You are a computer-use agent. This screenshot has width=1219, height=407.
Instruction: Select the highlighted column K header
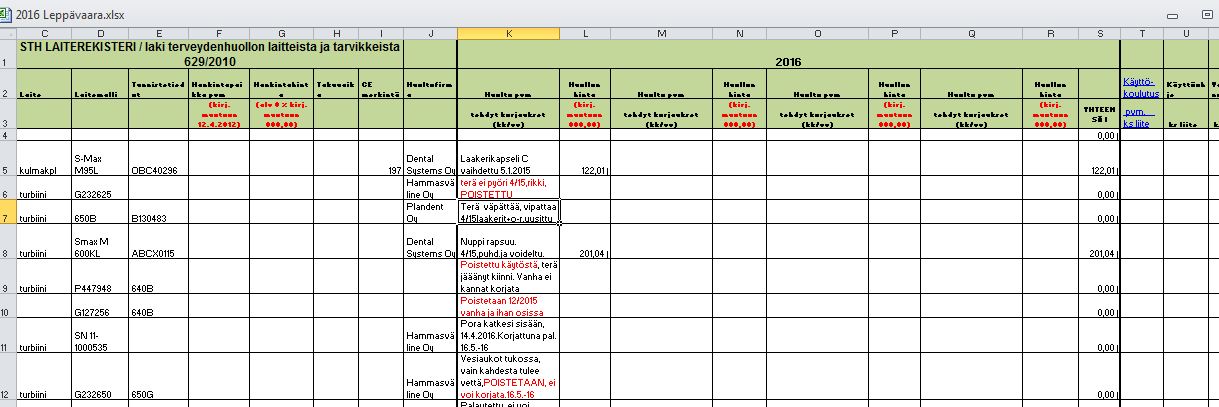(x=508, y=34)
